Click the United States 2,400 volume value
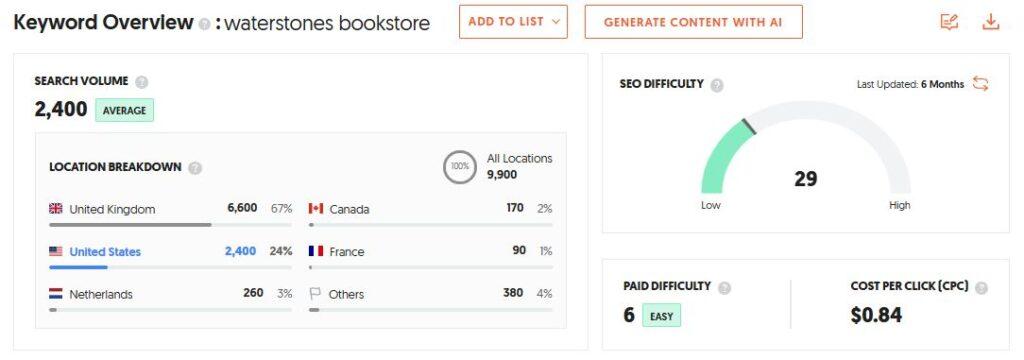The height and width of the screenshot is (360, 1024). click(240, 251)
